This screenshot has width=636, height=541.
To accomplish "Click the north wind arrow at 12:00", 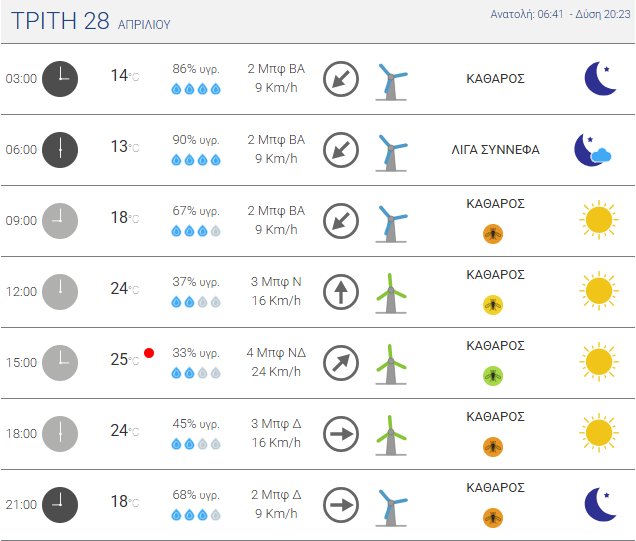I will click(x=341, y=292).
